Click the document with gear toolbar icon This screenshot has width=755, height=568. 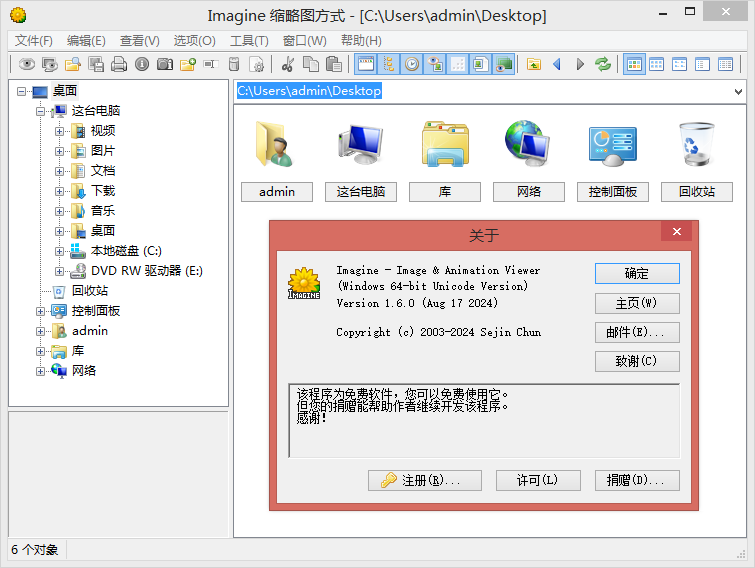coord(257,64)
